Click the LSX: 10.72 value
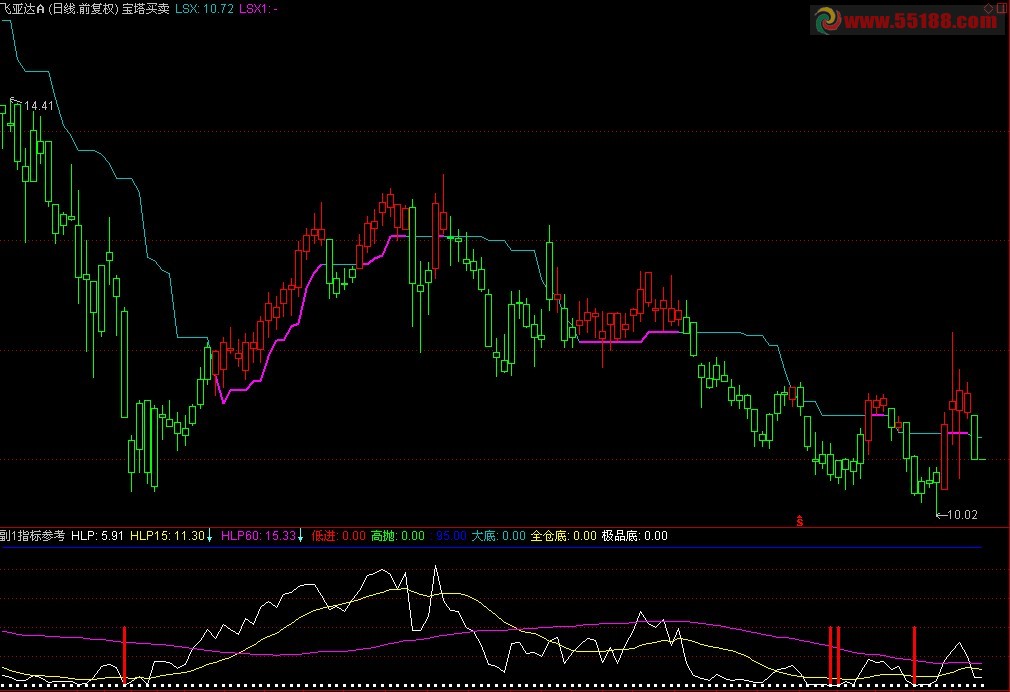Image resolution: width=1010 pixels, height=692 pixels. point(204,9)
